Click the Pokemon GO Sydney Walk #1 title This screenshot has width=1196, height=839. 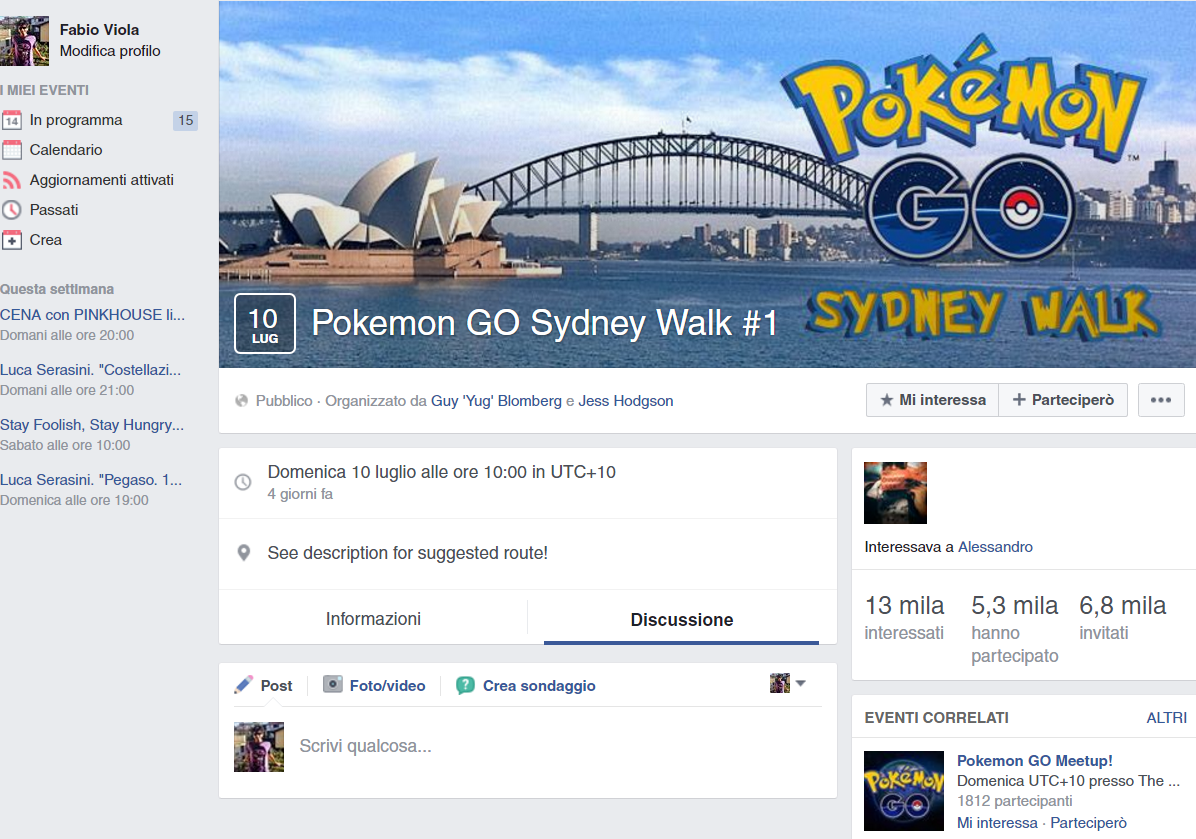(x=545, y=323)
